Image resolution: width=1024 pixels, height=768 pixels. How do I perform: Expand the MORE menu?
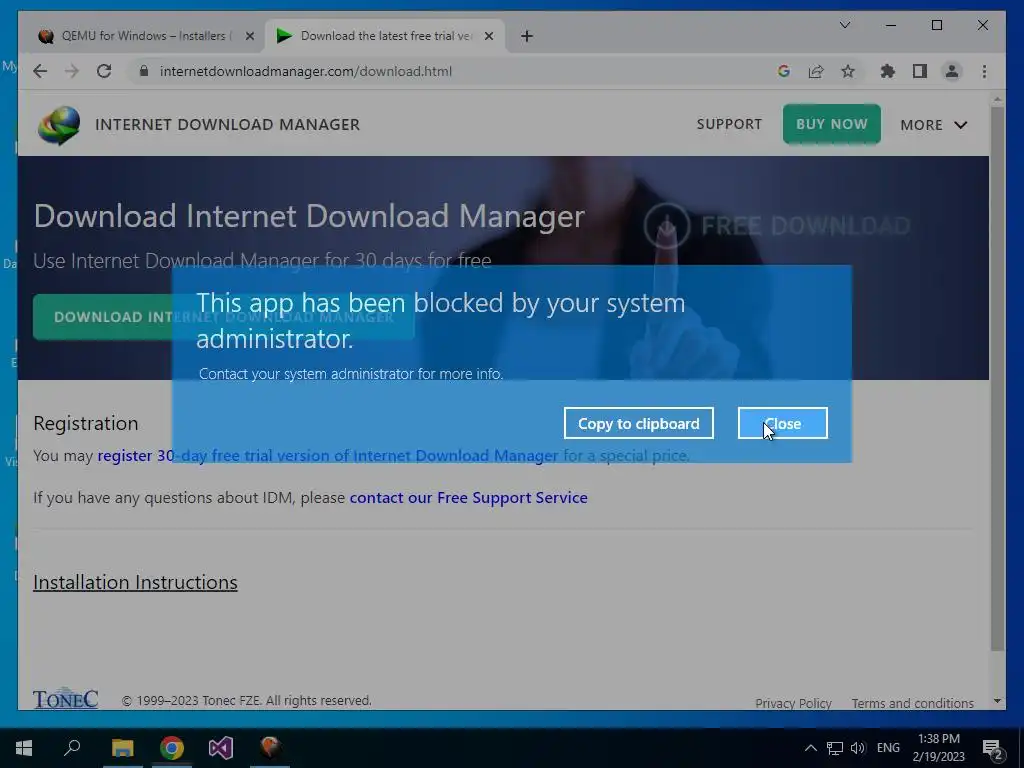coord(933,125)
